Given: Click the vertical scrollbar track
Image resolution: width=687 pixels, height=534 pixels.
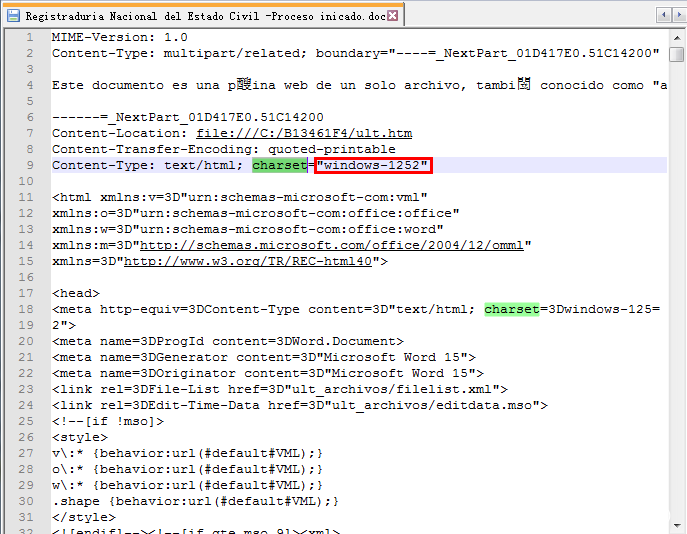Looking at the screenshot, I should click(x=677, y=300).
